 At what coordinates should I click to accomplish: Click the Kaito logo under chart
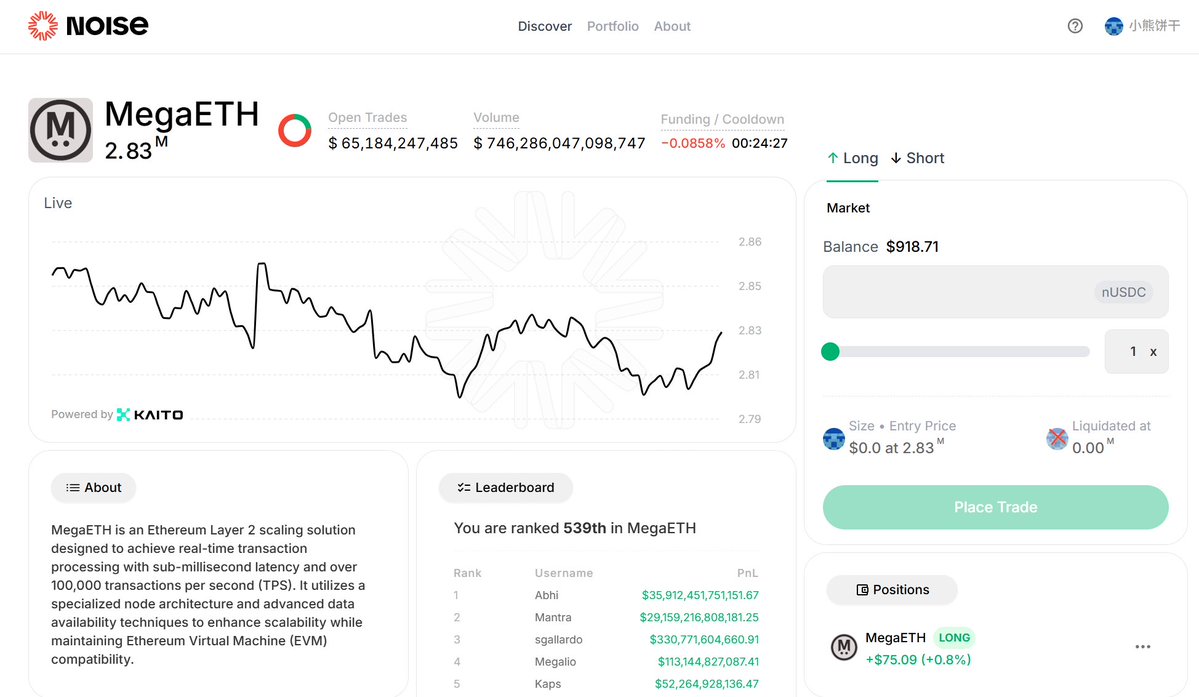coord(150,415)
